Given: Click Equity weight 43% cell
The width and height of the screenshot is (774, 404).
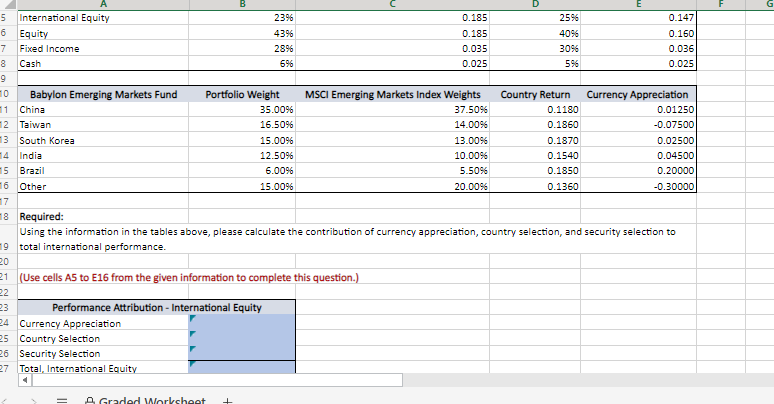Looking at the screenshot, I should [242, 33].
